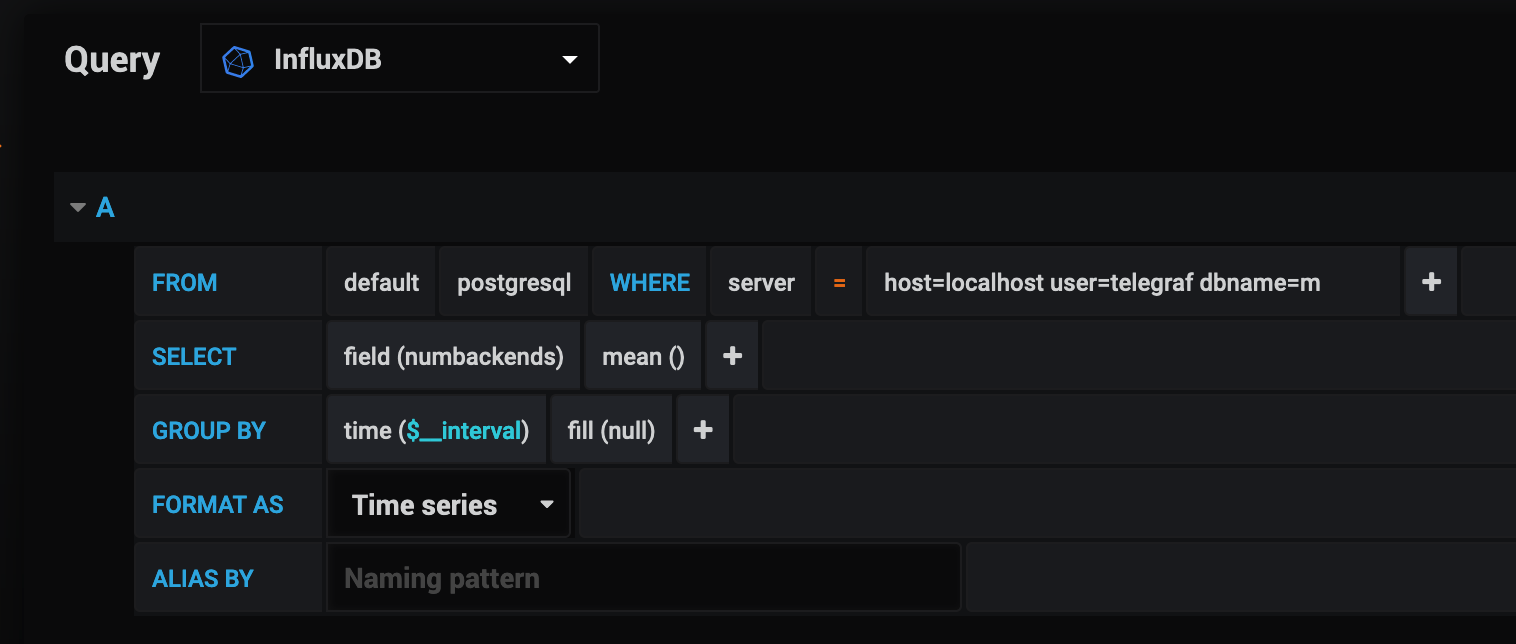This screenshot has width=1516, height=644.
Task: Click the ALIAS BY row label
Action: [x=228, y=578]
